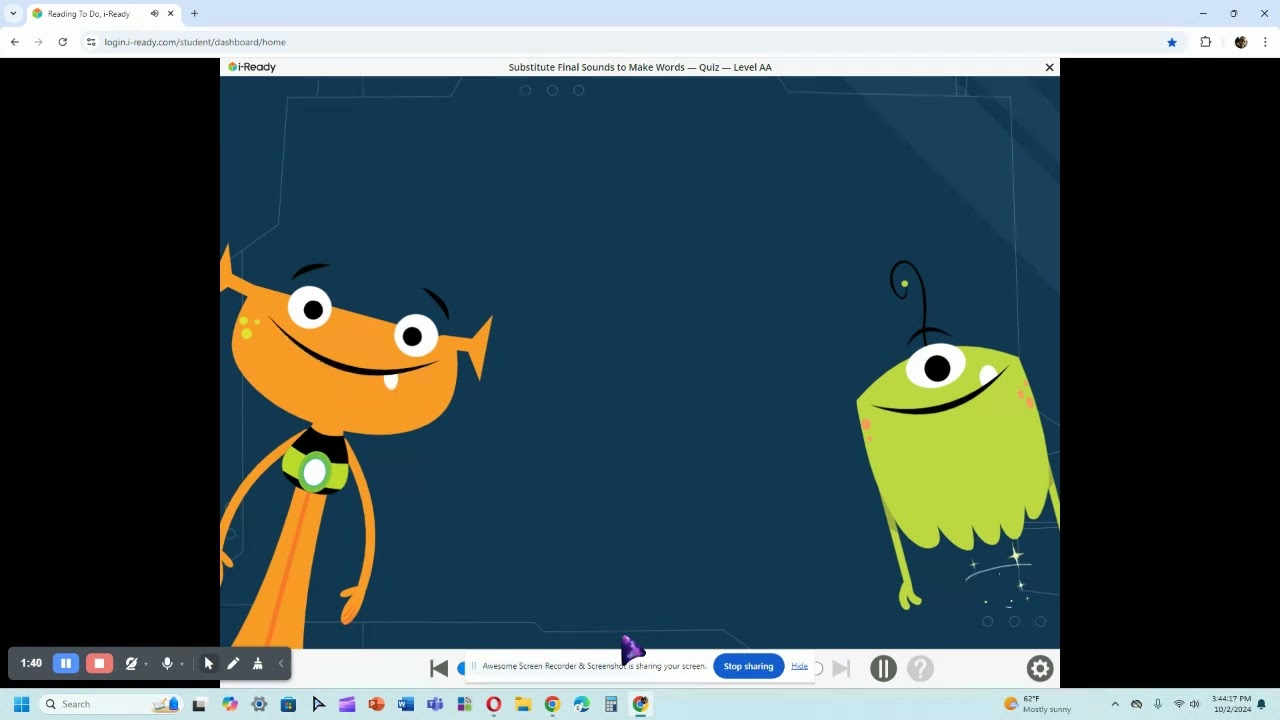1280x720 pixels.
Task: Reload the i-Ready page
Action: tap(63, 42)
